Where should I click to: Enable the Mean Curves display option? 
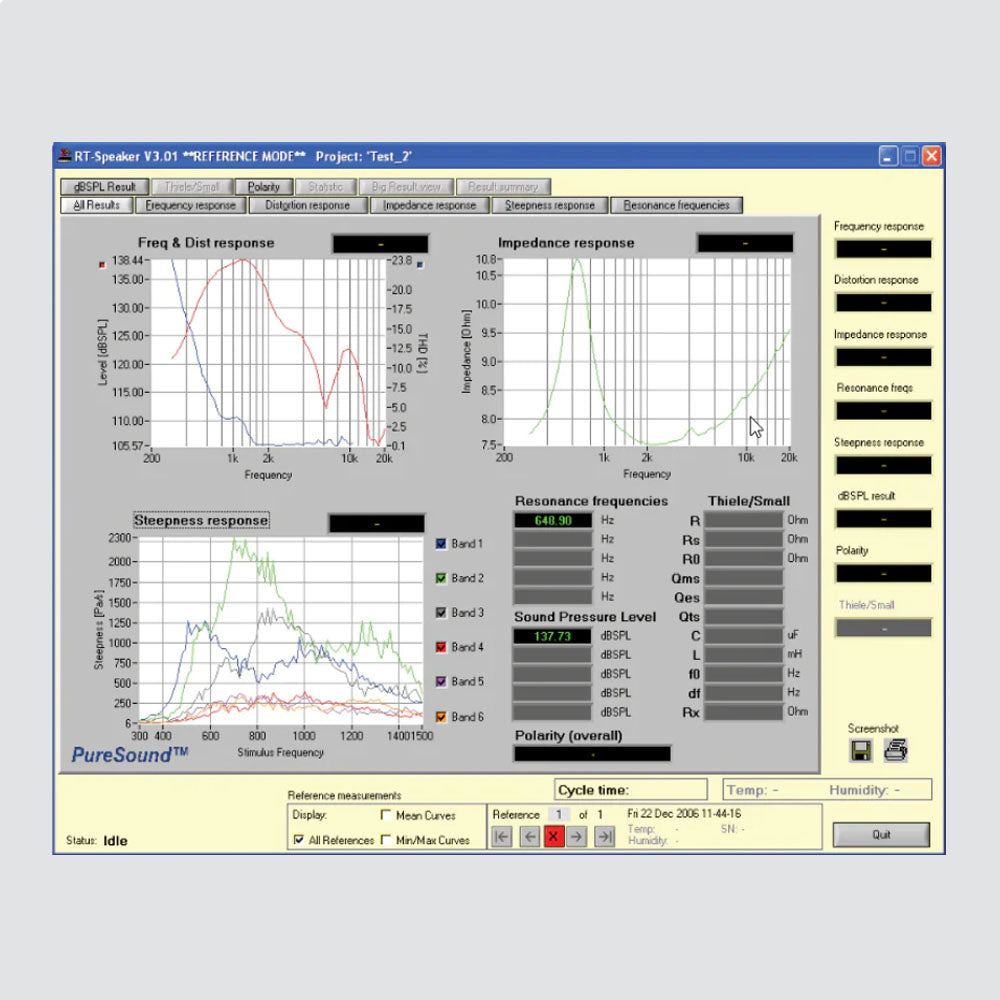point(388,816)
